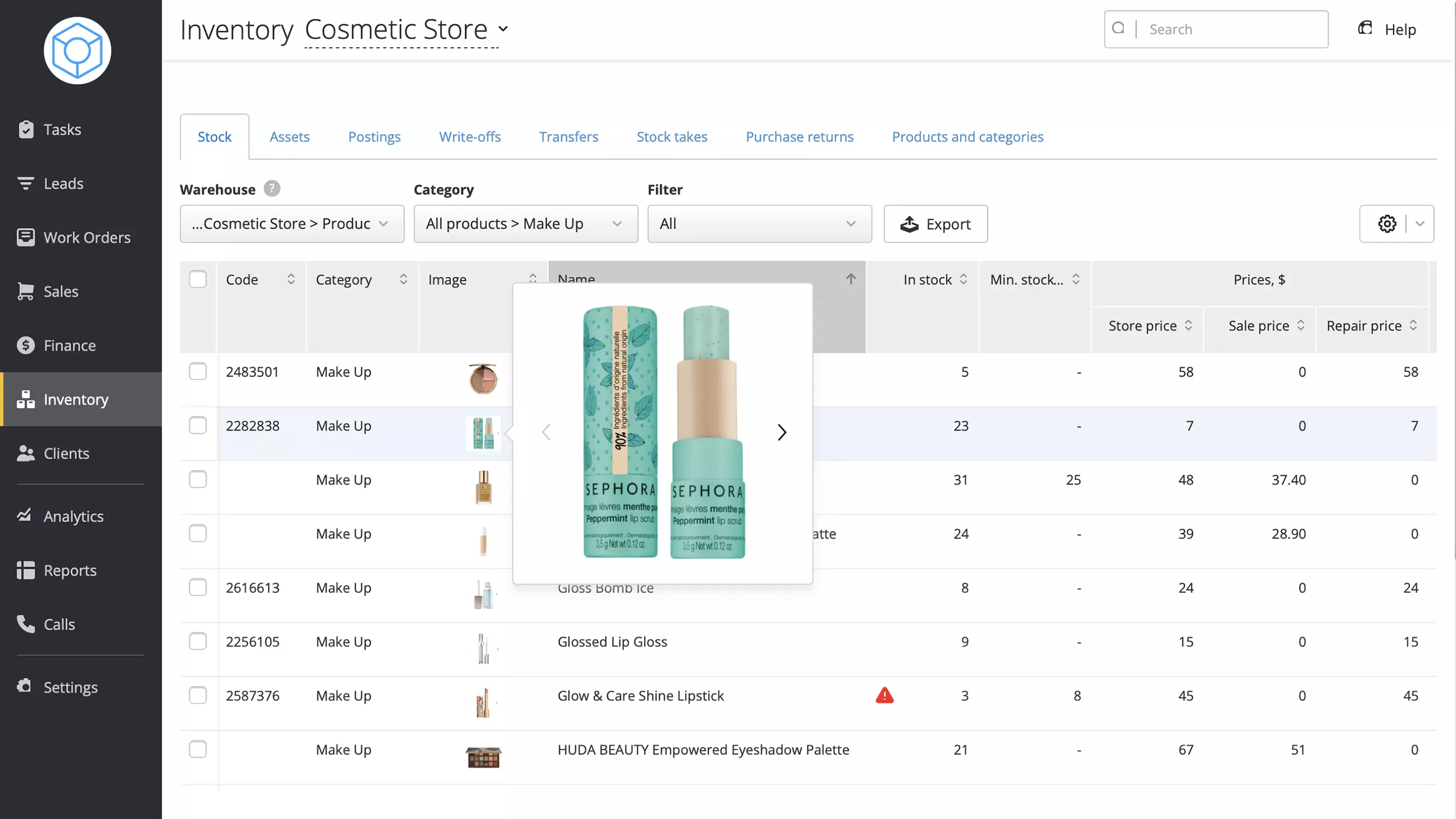
Task: Open the Warehouse dropdown
Action: (x=292, y=224)
